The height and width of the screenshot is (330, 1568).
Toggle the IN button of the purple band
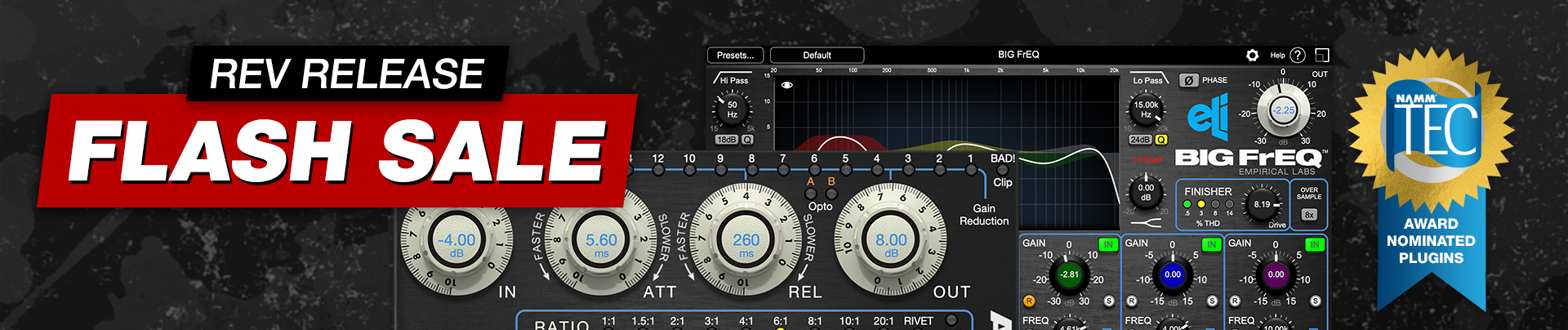pyautogui.click(x=1314, y=244)
